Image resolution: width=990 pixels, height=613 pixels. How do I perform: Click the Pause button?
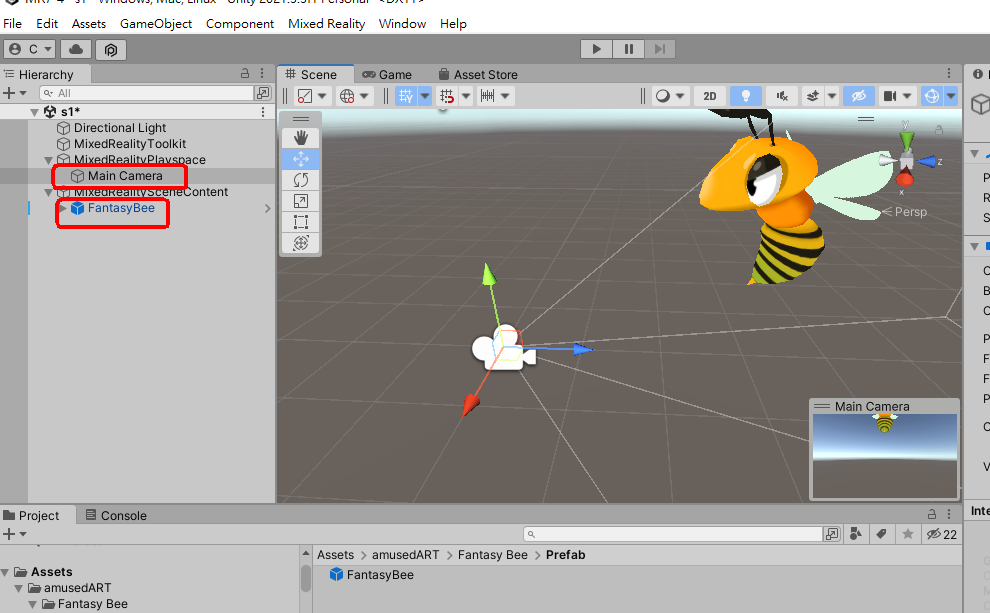coord(628,49)
